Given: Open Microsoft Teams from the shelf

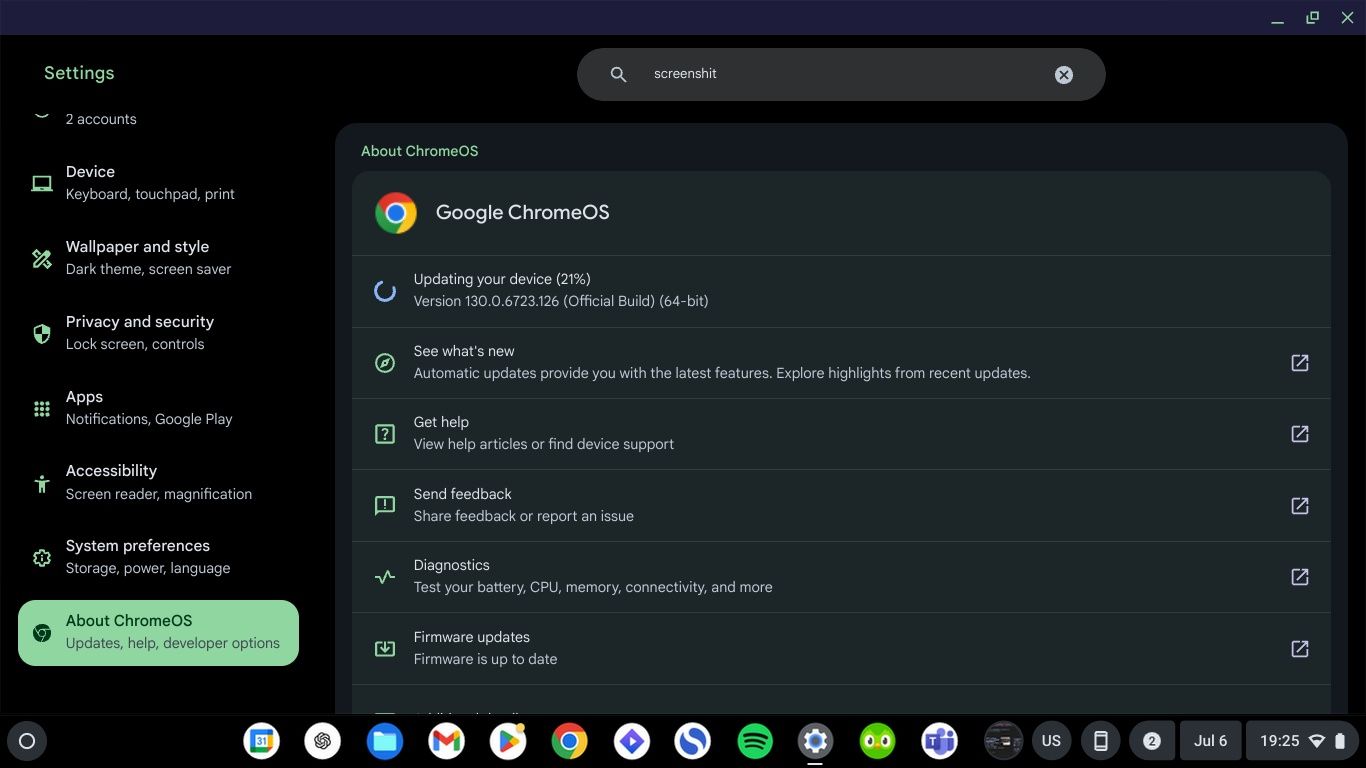Looking at the screenshot, I should pyautogui.click(x=939, y=741).
